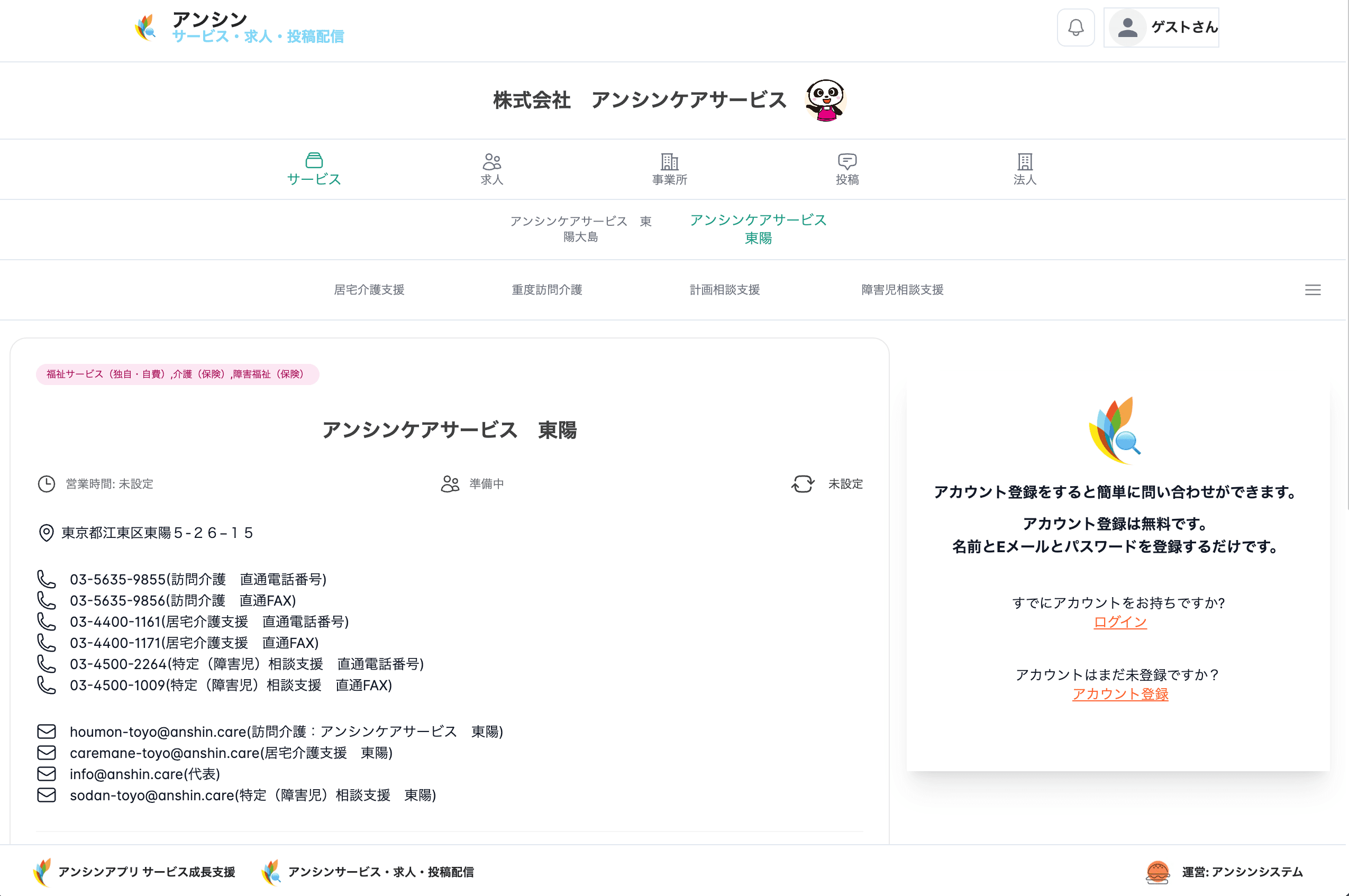The width and height of the screenshot is (1349, 896).
Task: Open the 法人 tab
Action: [x=1025, y=169]
